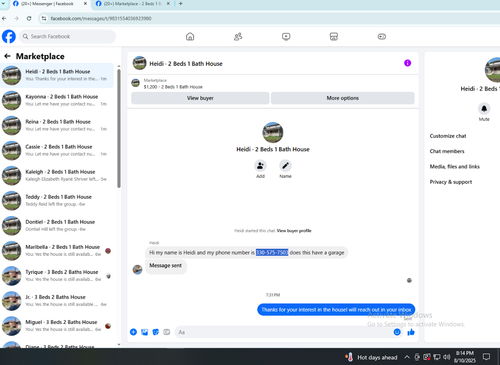Open the Friends icon in top bar
The width and height of the screenshot is (500, 365).
238,36
